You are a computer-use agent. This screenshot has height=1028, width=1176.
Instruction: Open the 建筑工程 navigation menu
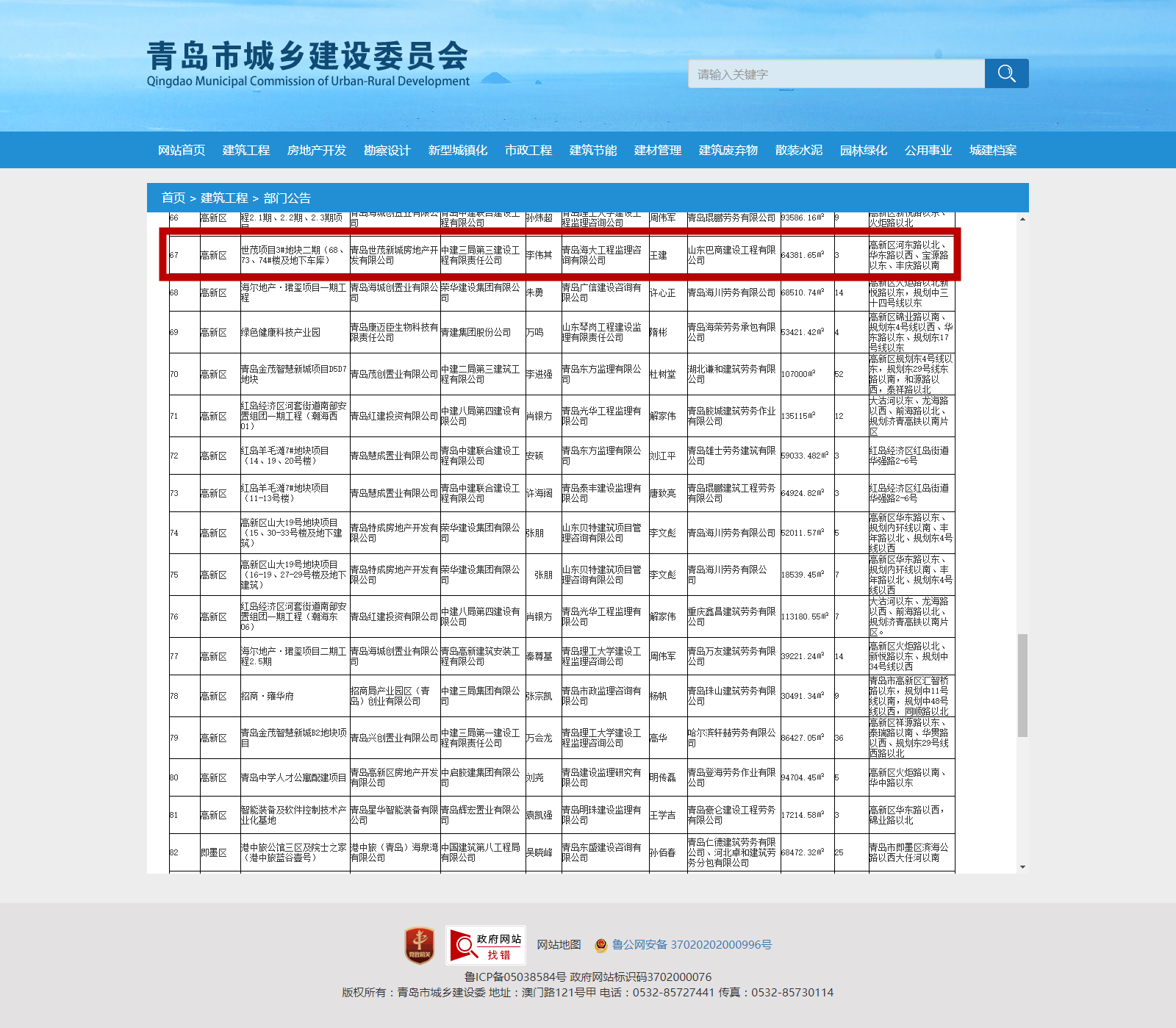point(246,151)
